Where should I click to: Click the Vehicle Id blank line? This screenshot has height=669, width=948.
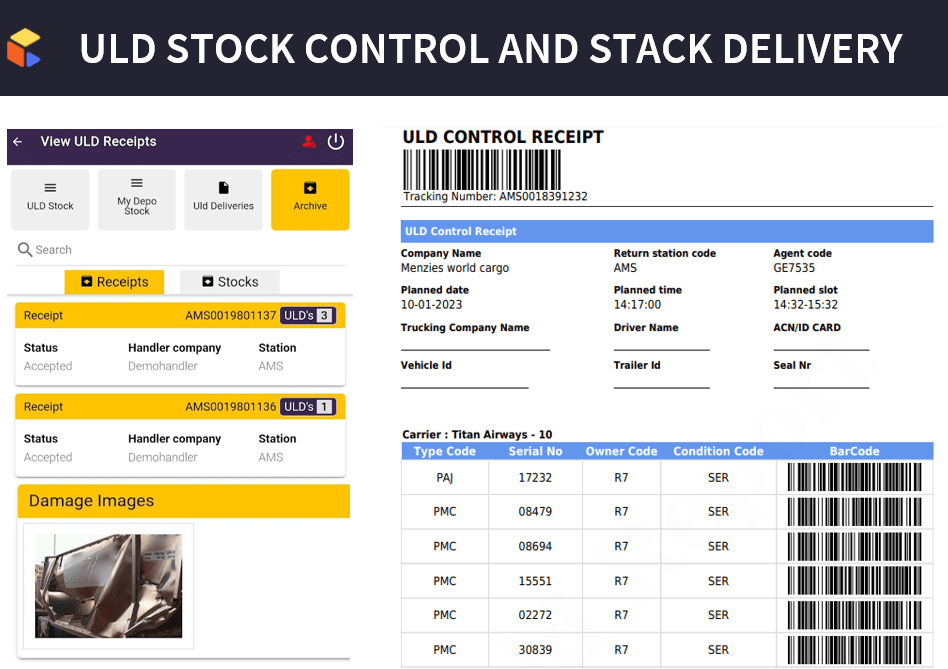click(x=464, y=387)
